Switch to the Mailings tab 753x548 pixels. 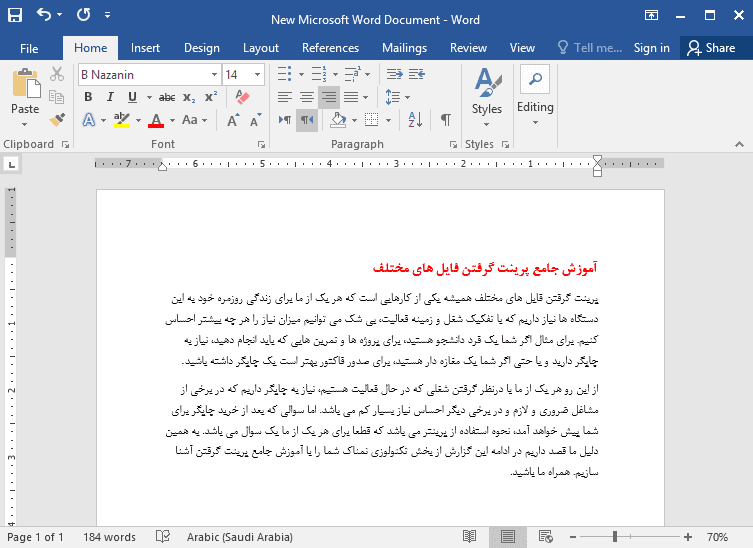[x=404, y=48]
